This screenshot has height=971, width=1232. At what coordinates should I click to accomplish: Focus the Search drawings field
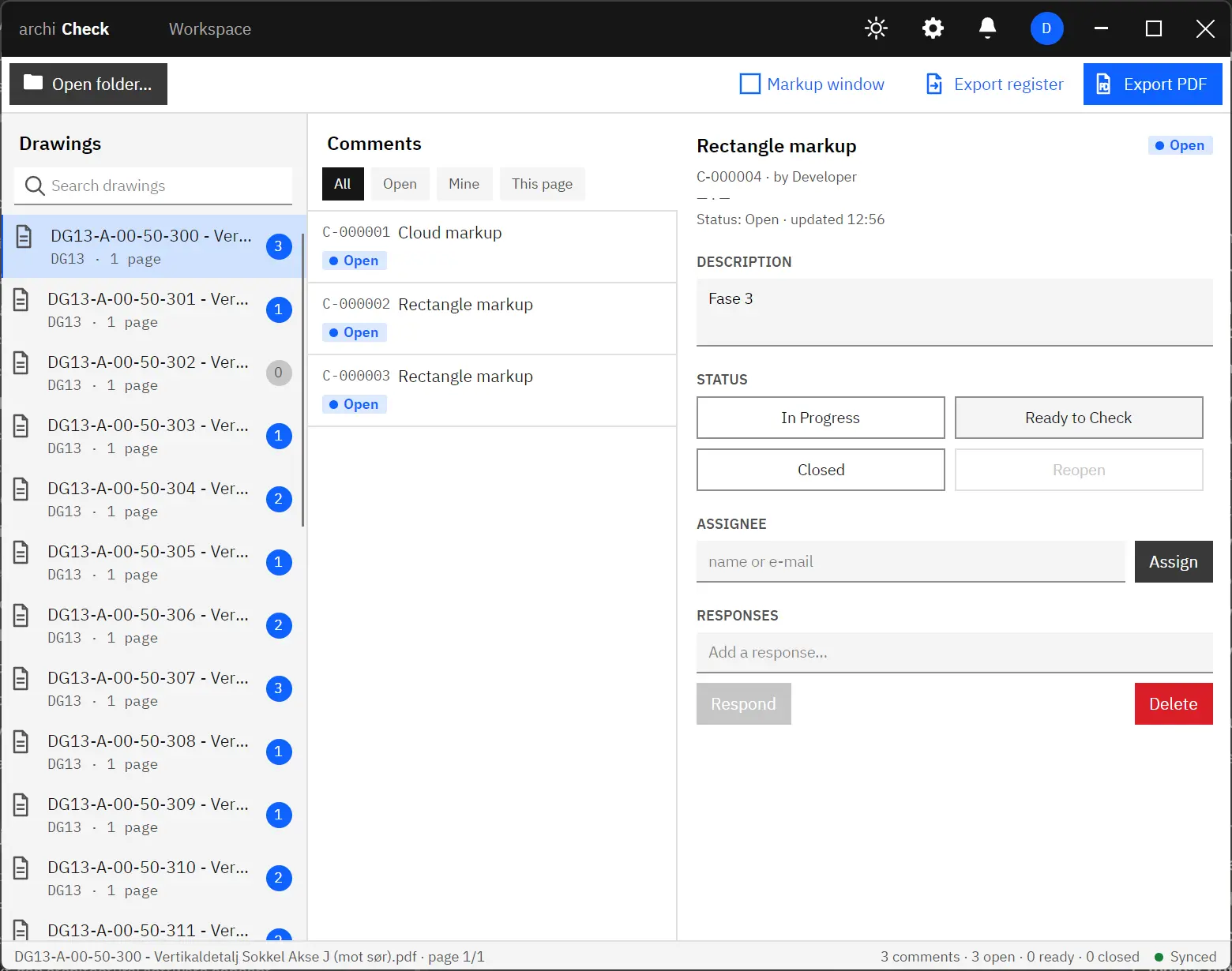pyautogui.click(x=153, y=186)
